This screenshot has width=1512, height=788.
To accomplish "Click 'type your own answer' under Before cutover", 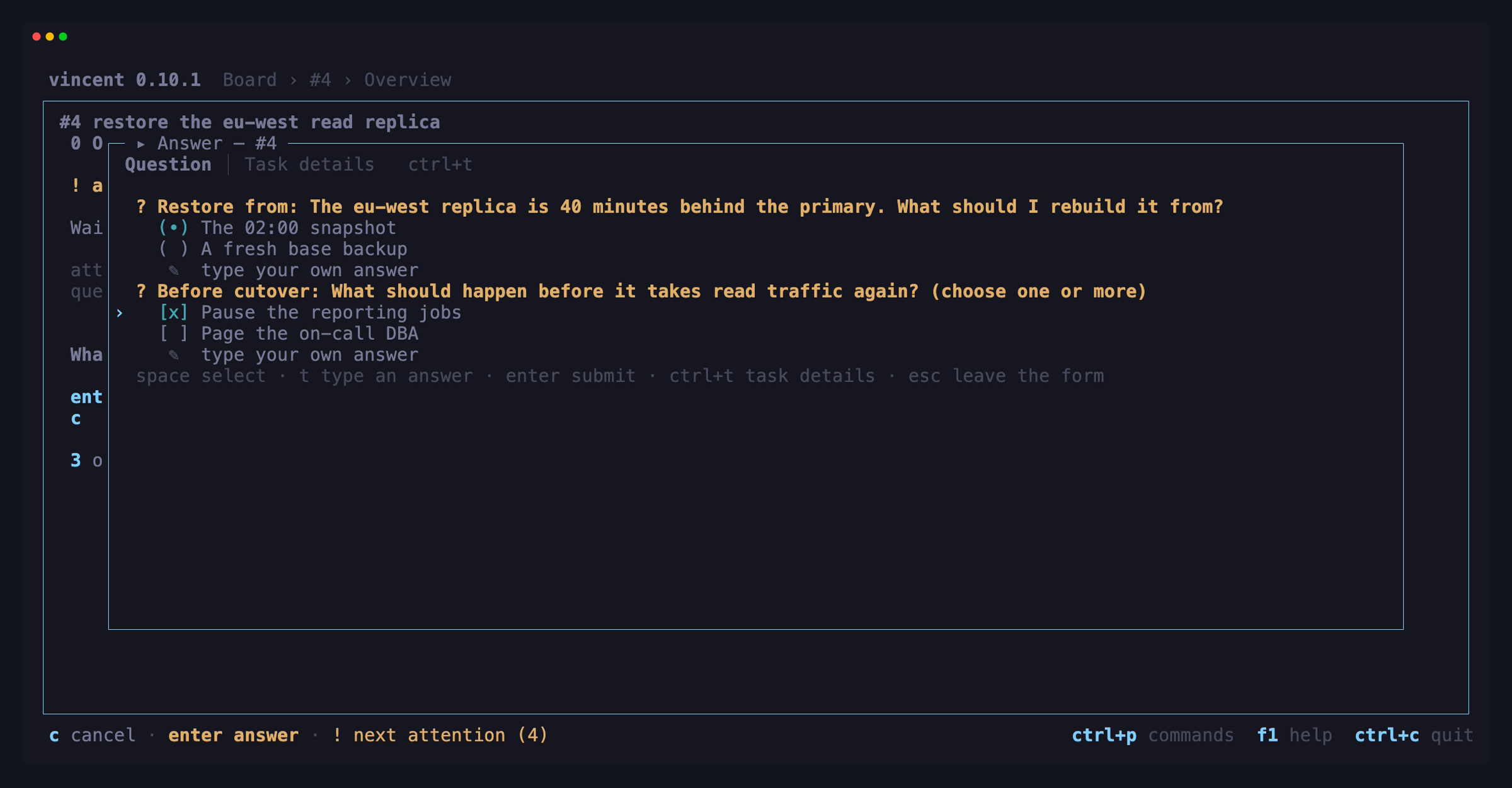I will (309, 355).
